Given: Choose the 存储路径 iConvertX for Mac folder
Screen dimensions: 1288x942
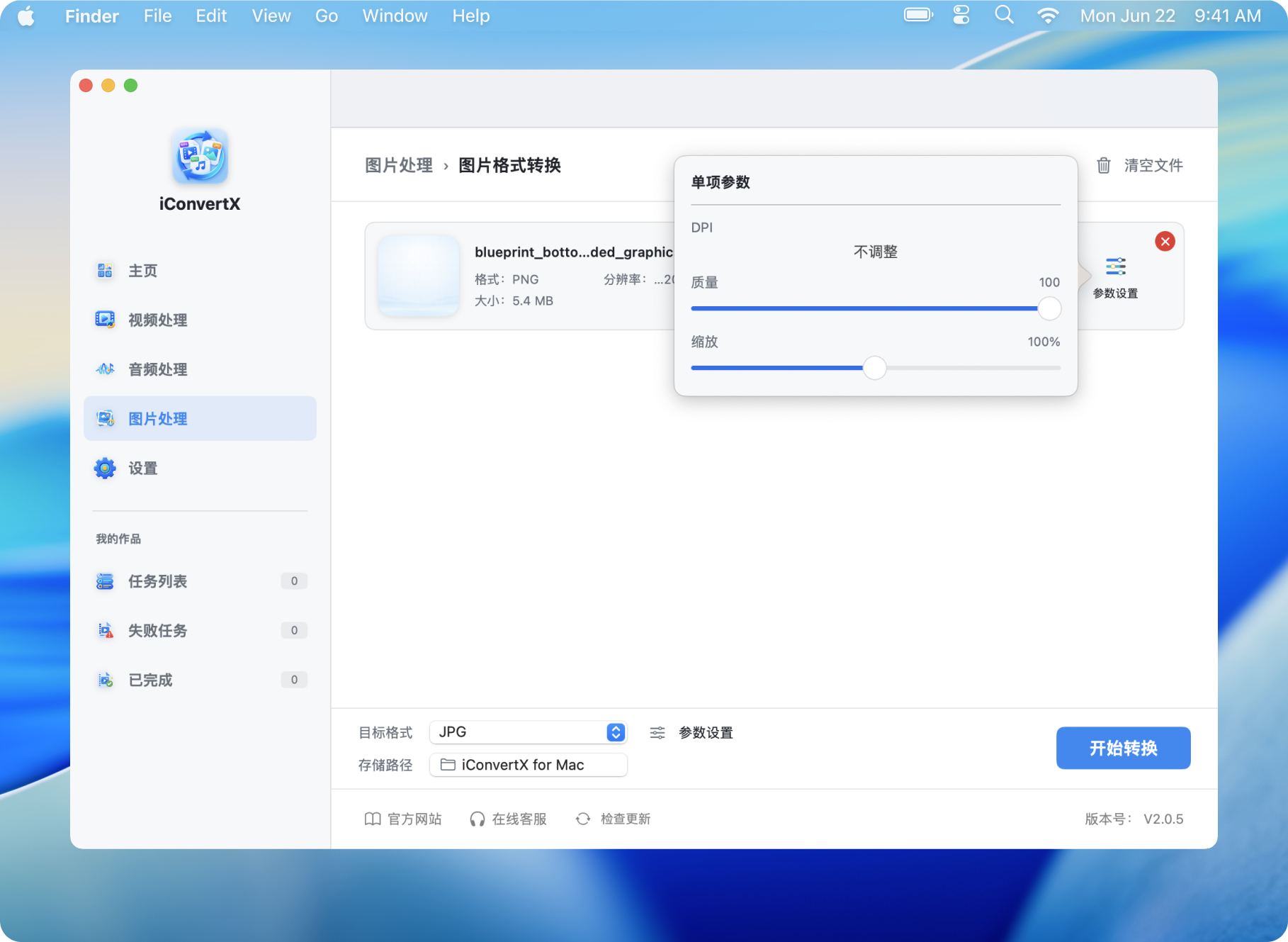Looking at the screenshot, I should click(x=528, y=765).
